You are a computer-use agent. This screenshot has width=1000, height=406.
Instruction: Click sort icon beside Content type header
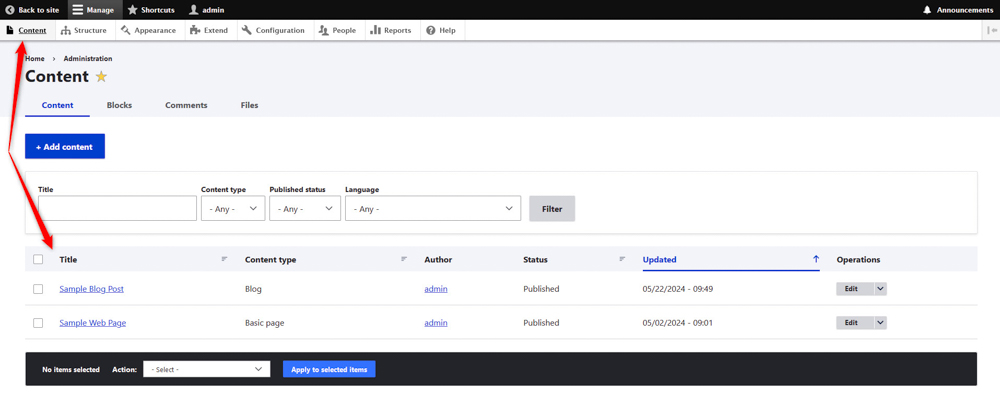tap(404, 259)
